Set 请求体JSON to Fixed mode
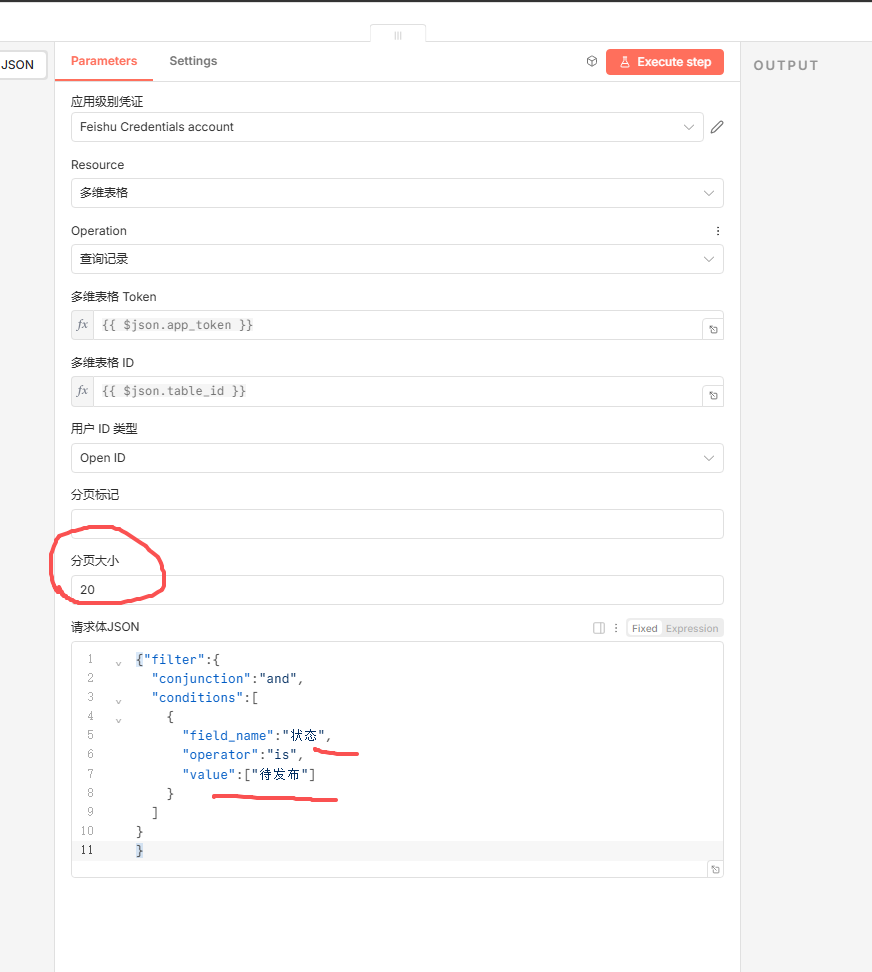Viewport: 872px width, 972px height. [x=645, y=628]
